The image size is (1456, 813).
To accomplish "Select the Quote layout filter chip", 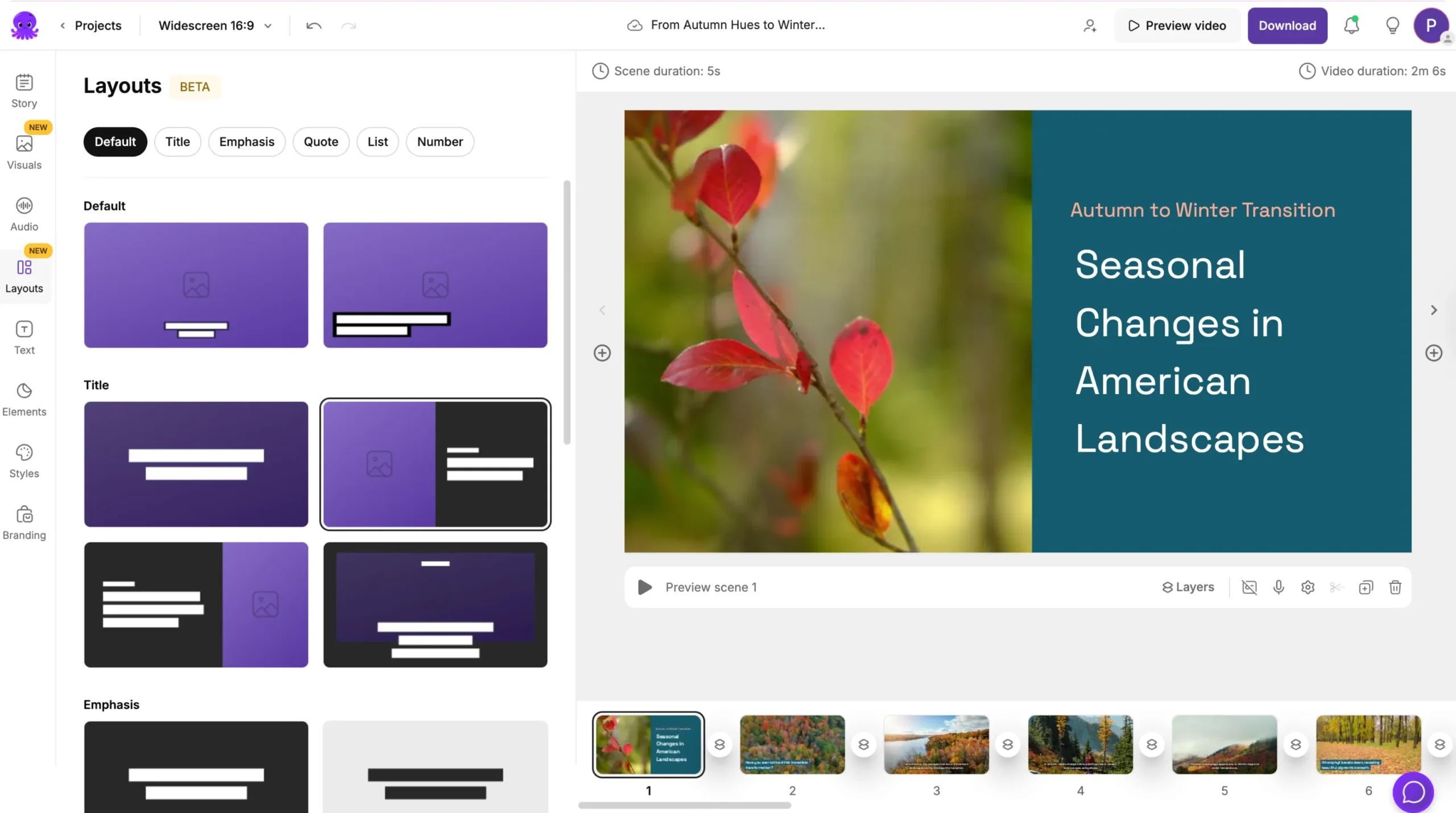I will click(321, 142).
